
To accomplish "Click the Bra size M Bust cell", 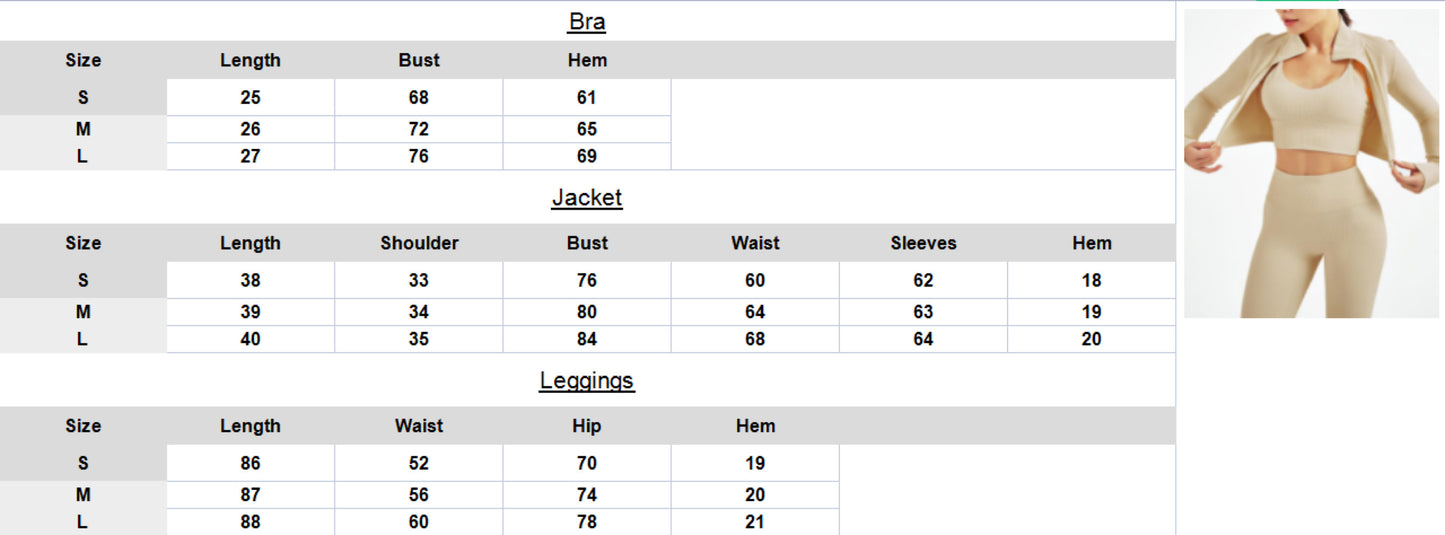I will pyautogui.click(x=418, y=129).
